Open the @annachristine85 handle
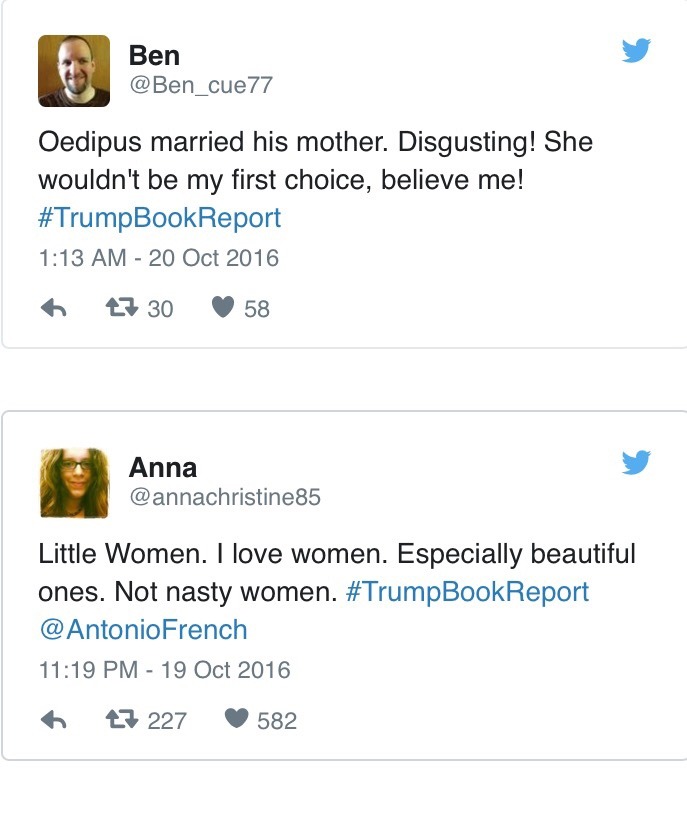 click(225, 497)
